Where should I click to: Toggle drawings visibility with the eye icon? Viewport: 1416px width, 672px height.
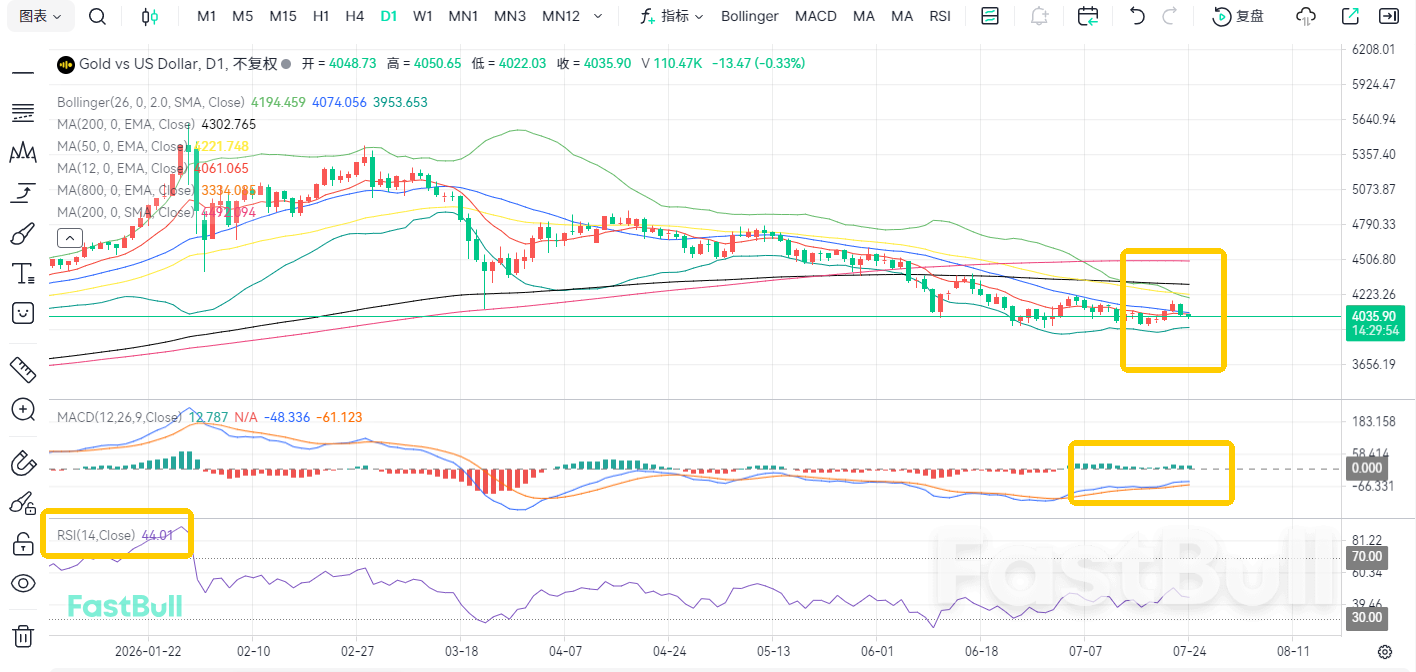click(x=23, y=584)
